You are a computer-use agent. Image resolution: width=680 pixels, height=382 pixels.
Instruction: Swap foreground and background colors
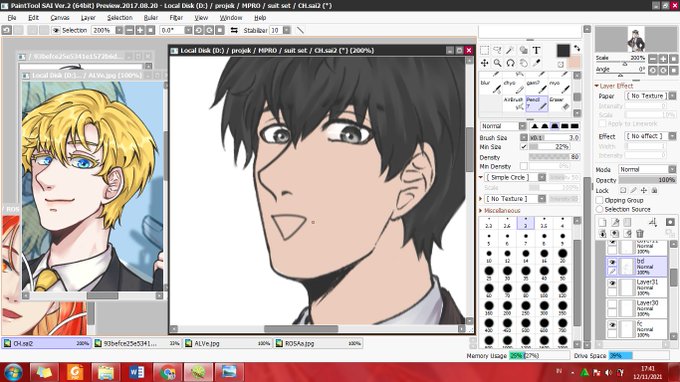coord(577,48)
